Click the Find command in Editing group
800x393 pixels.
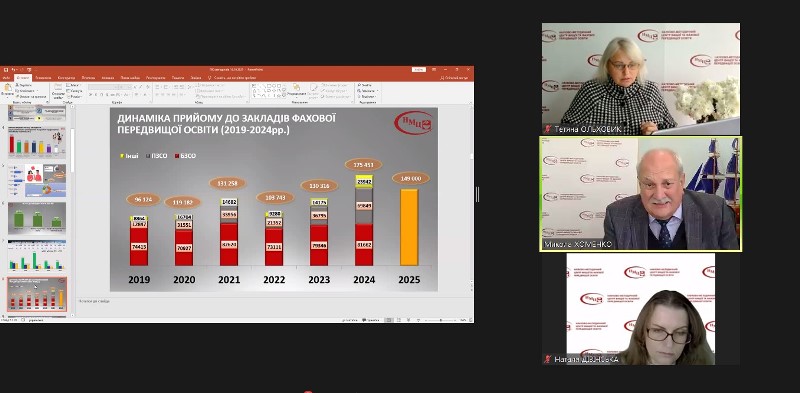(365, 85)
